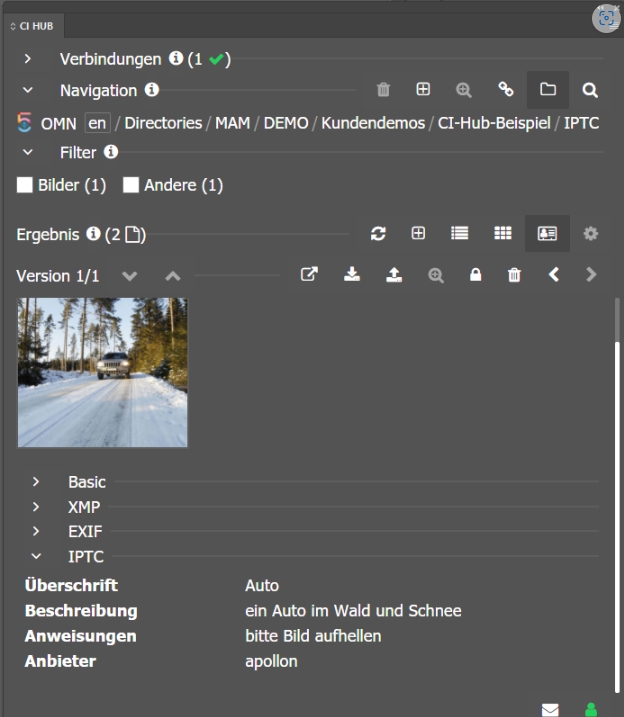
Task: Expand the Basic metadata section
Action: click(36, 482)
